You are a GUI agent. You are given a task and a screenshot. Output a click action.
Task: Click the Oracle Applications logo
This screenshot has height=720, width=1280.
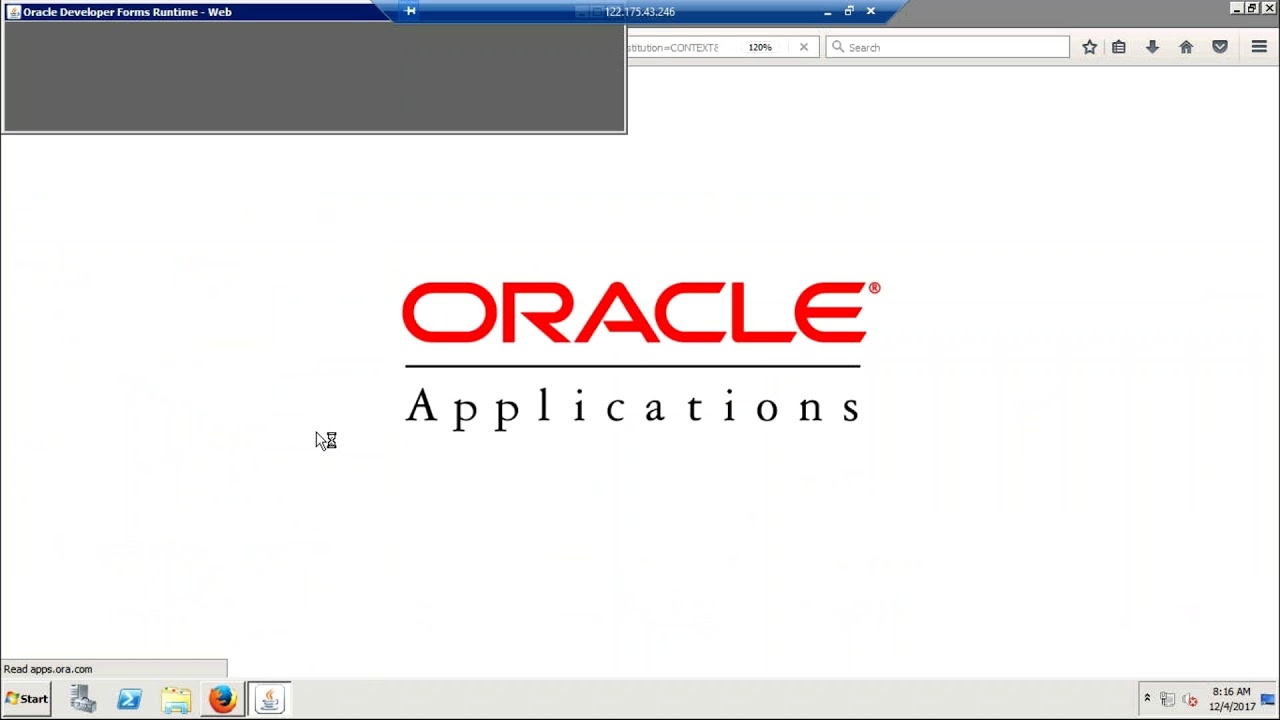(641, 355)
